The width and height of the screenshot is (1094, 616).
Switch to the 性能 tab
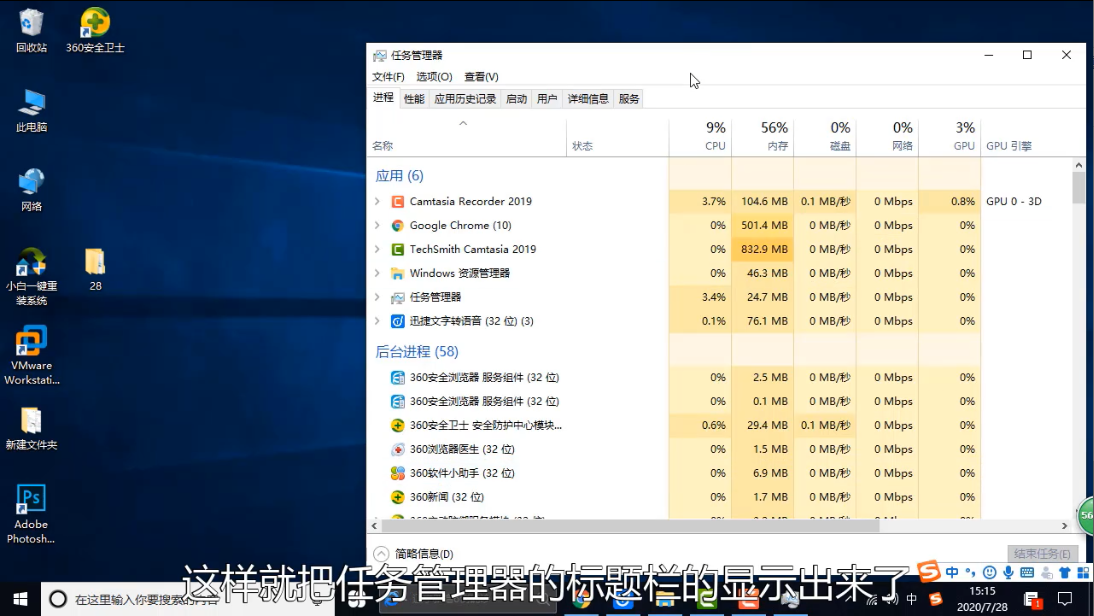point(414,99)
